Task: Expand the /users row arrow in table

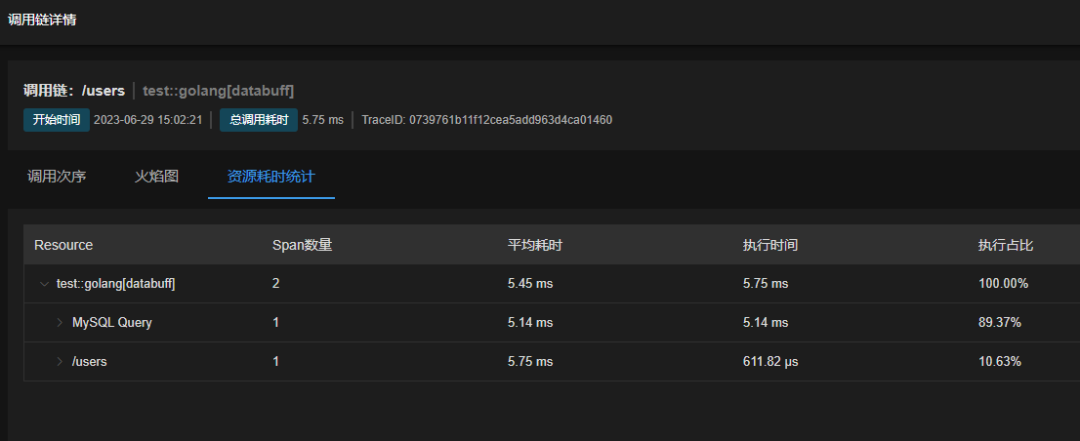Action: pyautogui.click(x=59, y=362)
